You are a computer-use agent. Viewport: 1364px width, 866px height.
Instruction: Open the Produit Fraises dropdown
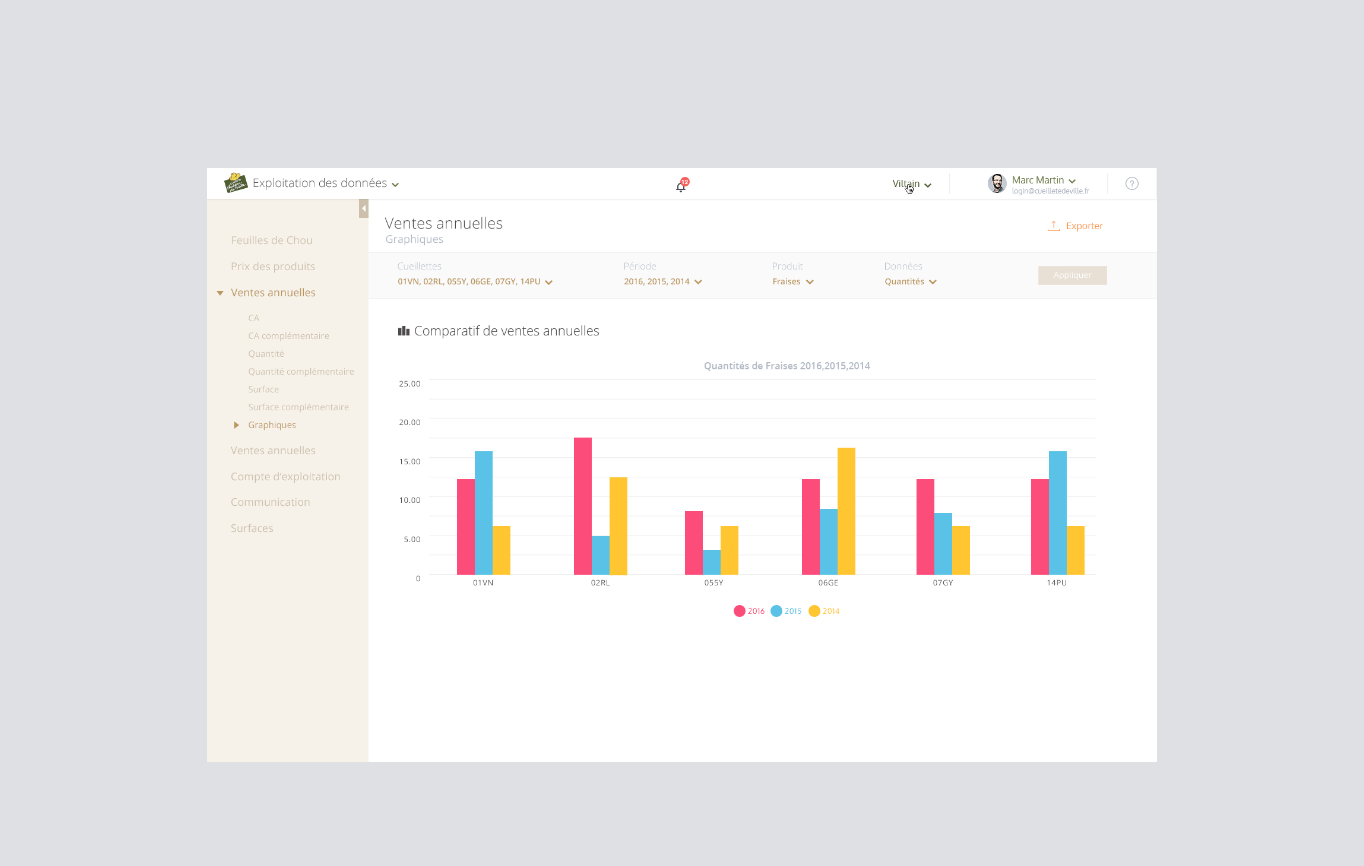pos(793,282)
